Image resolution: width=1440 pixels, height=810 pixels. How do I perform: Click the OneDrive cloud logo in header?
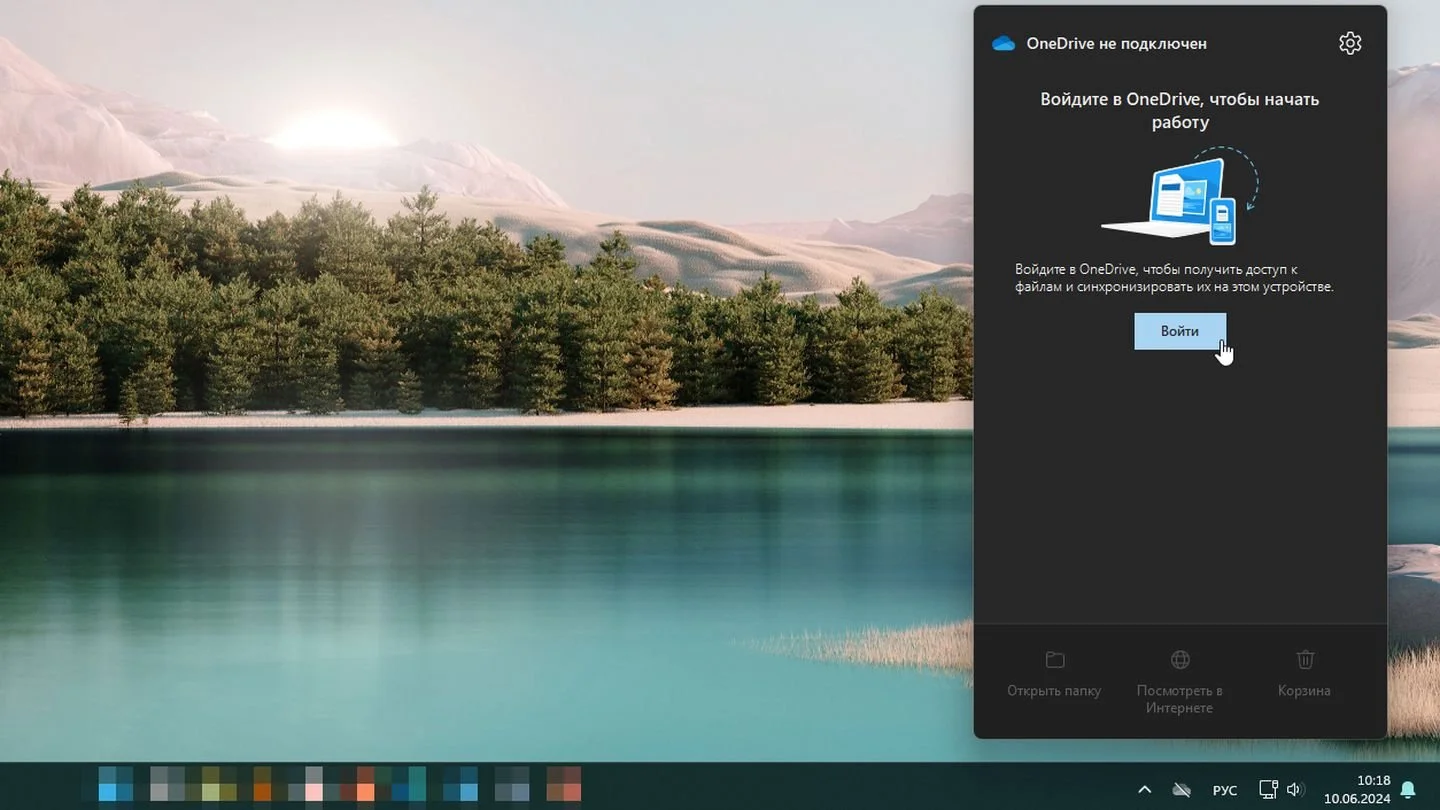pyautogui.click(x=1003, y=44)
